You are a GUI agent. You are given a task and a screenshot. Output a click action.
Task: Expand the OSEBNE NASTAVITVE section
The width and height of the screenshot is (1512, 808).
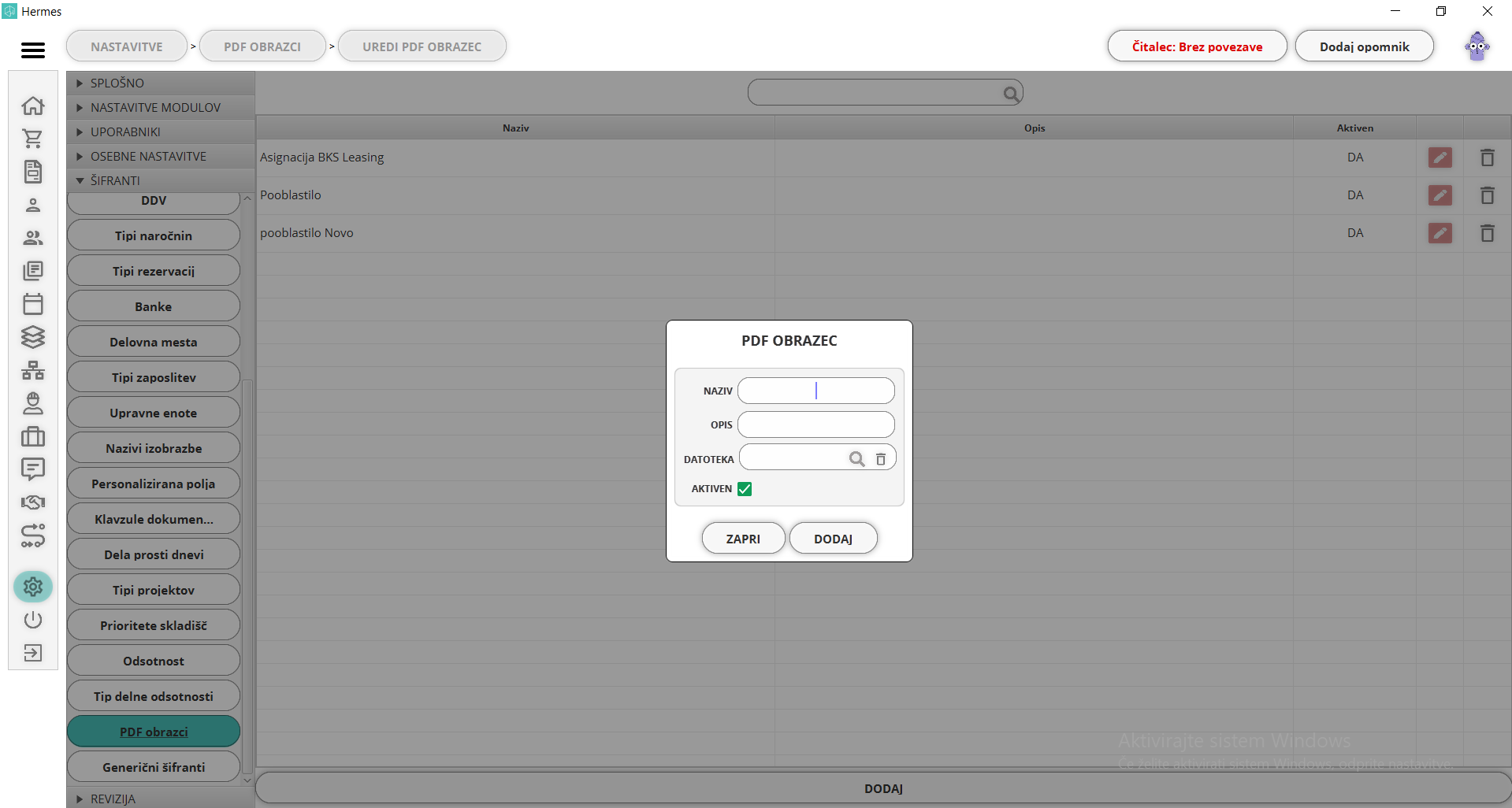coord(161,156)
